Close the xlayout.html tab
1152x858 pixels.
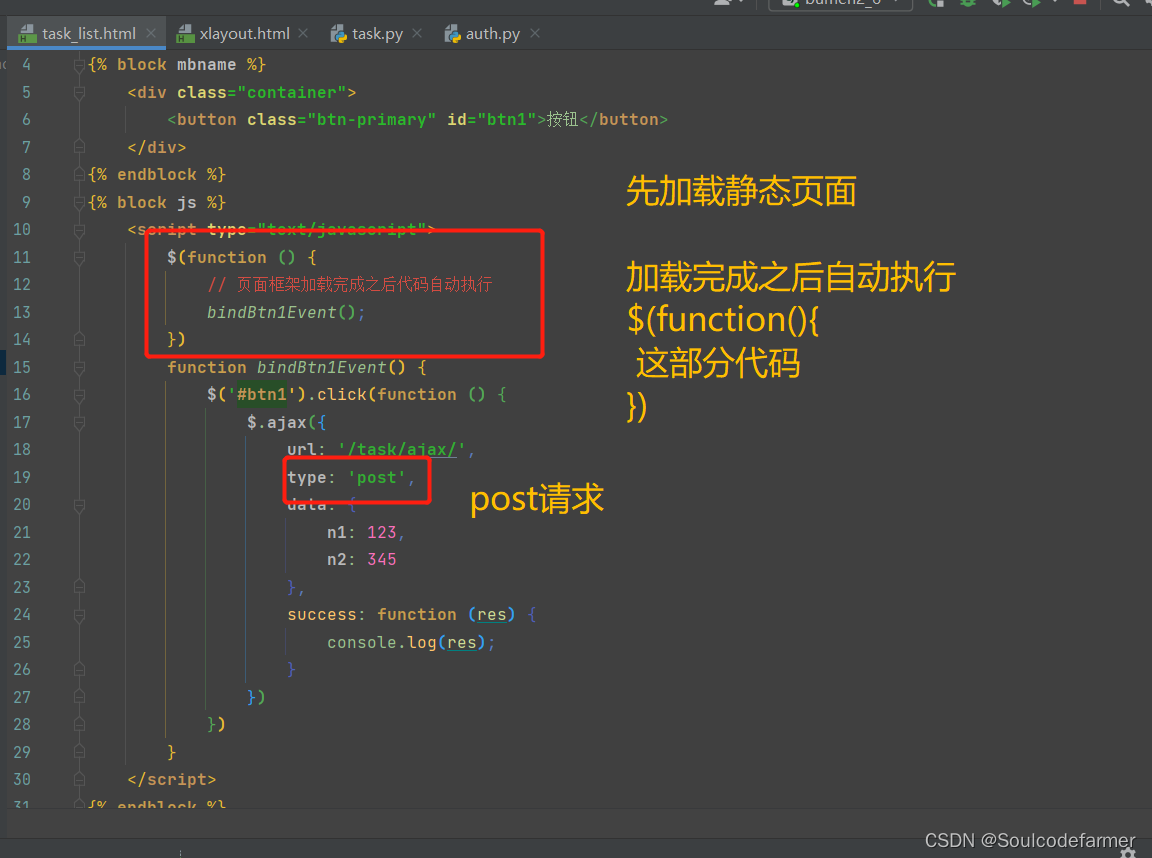pyautogui.click(x=303, y=34)
